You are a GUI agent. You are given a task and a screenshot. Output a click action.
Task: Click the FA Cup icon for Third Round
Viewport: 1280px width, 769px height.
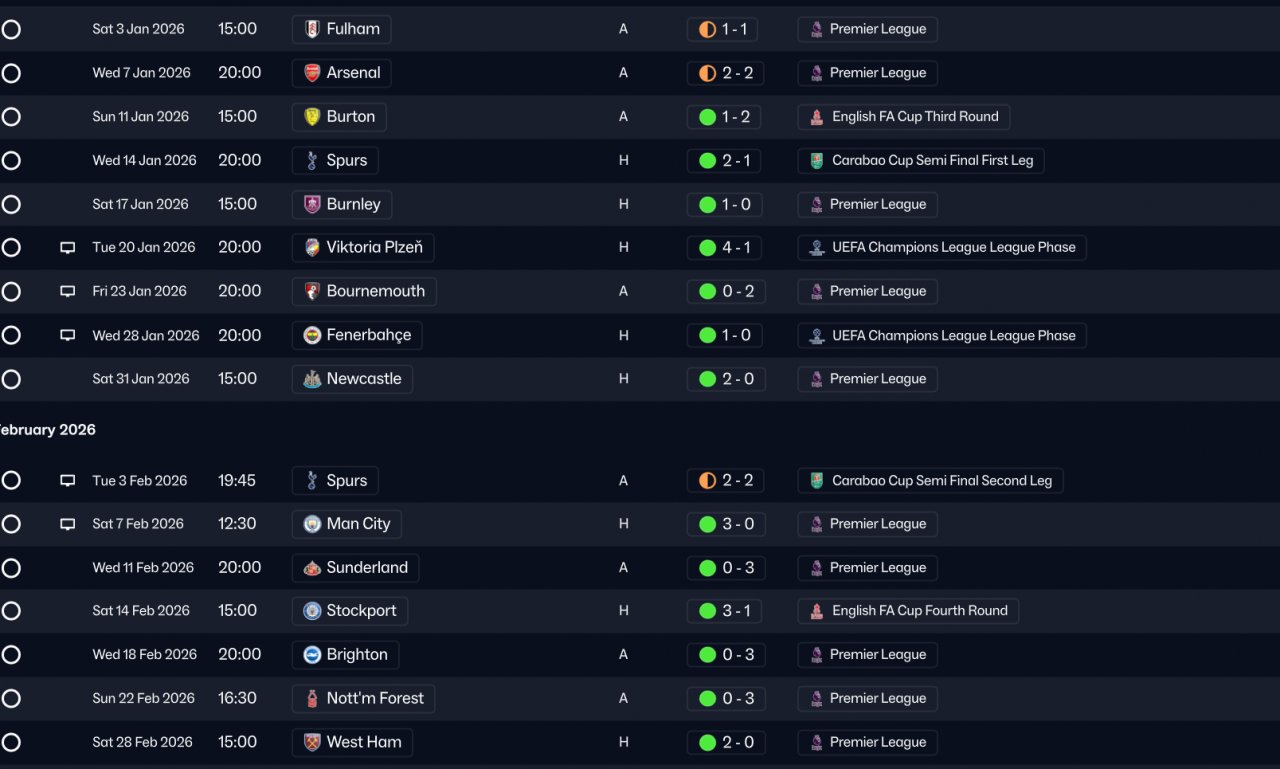point(817,117)
